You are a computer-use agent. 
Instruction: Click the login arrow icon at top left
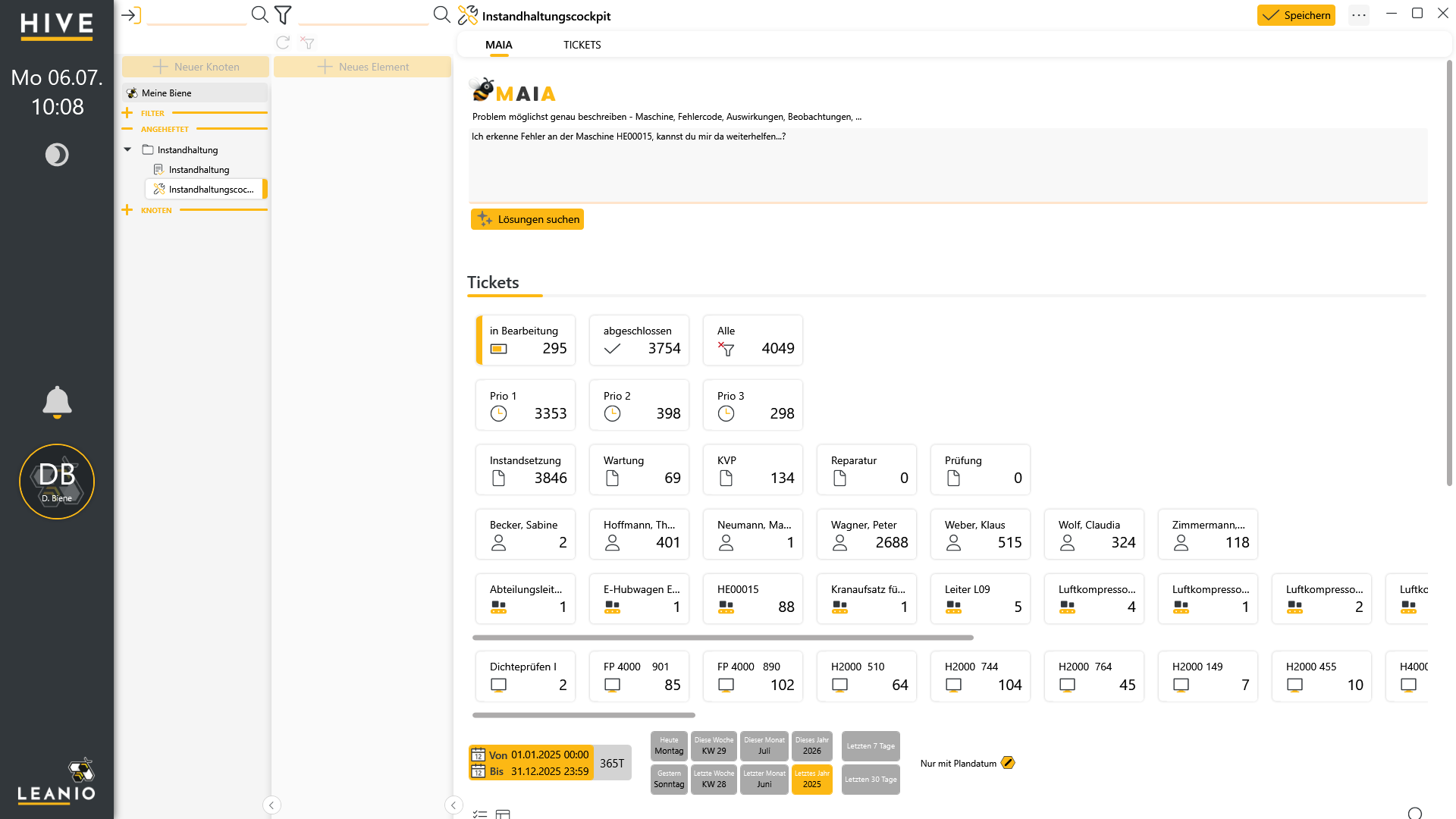coord(130,15)
